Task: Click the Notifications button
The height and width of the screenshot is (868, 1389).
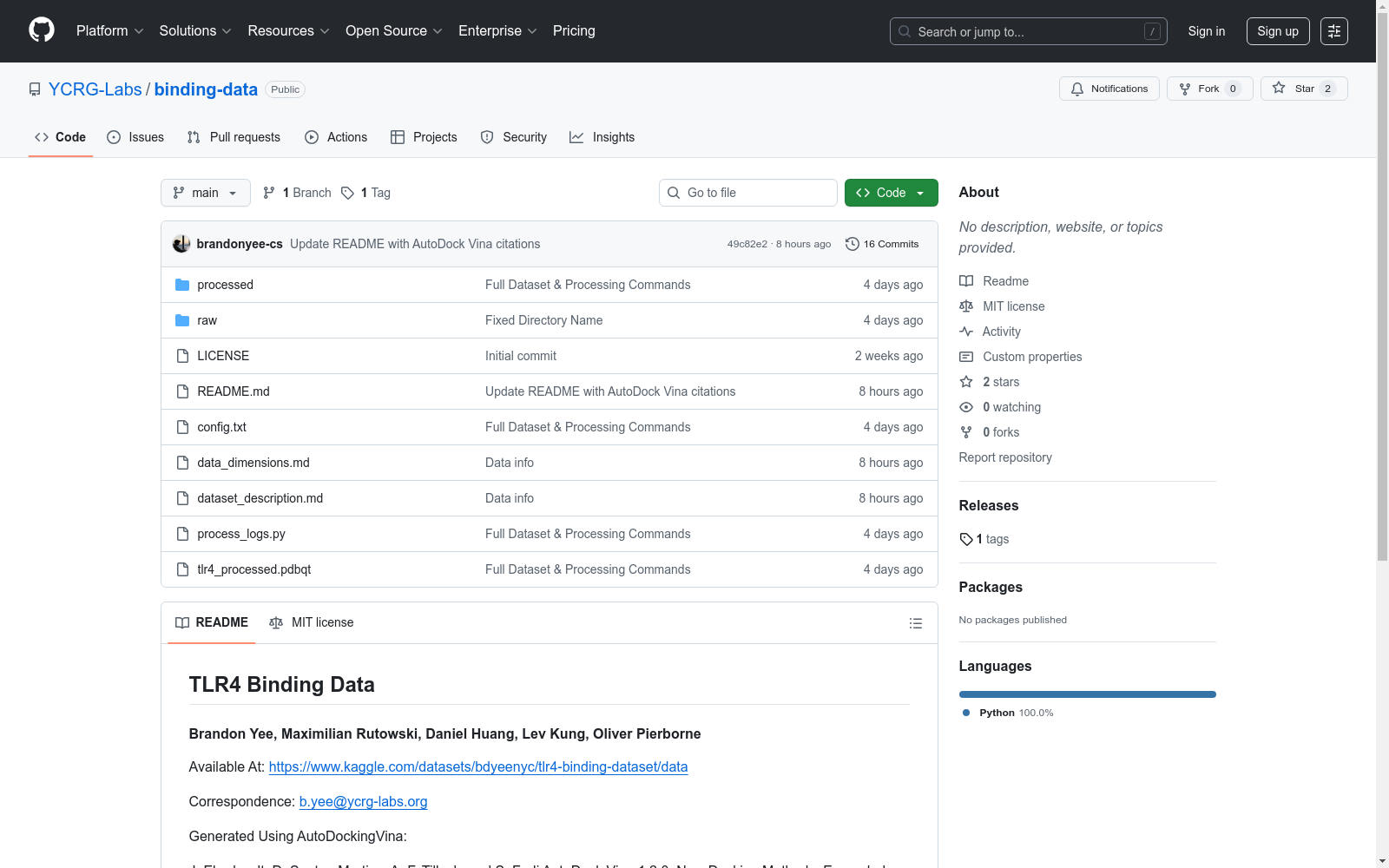Action: 1109,89
